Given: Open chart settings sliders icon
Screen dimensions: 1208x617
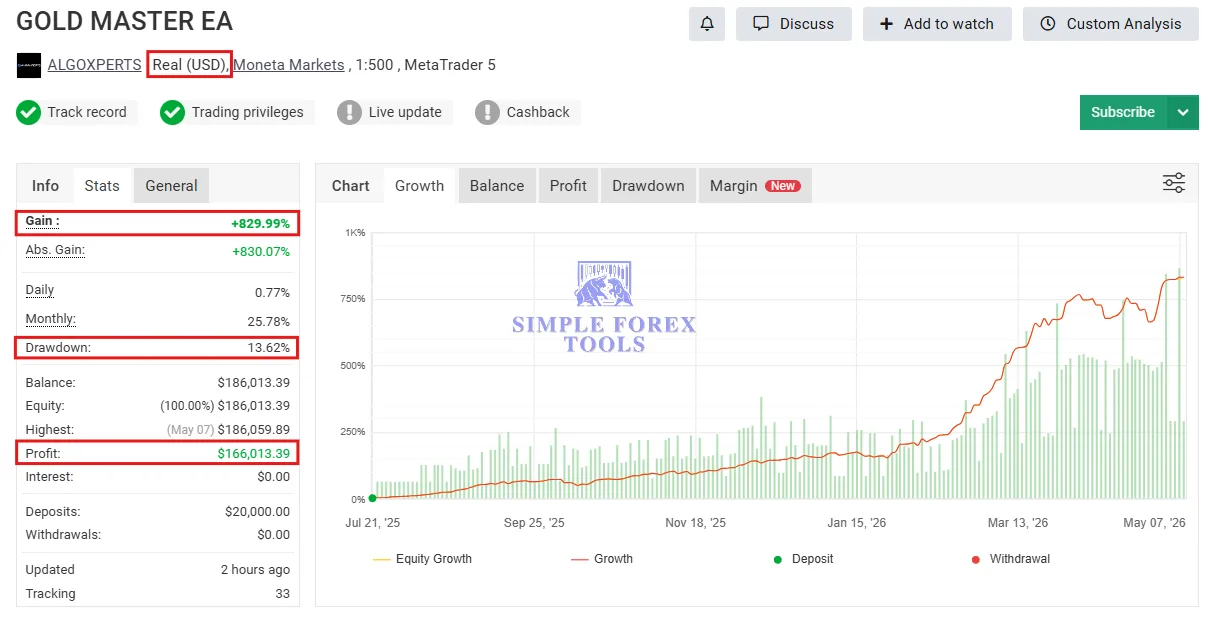Looking at the screenshot, I should (1174, 184).
